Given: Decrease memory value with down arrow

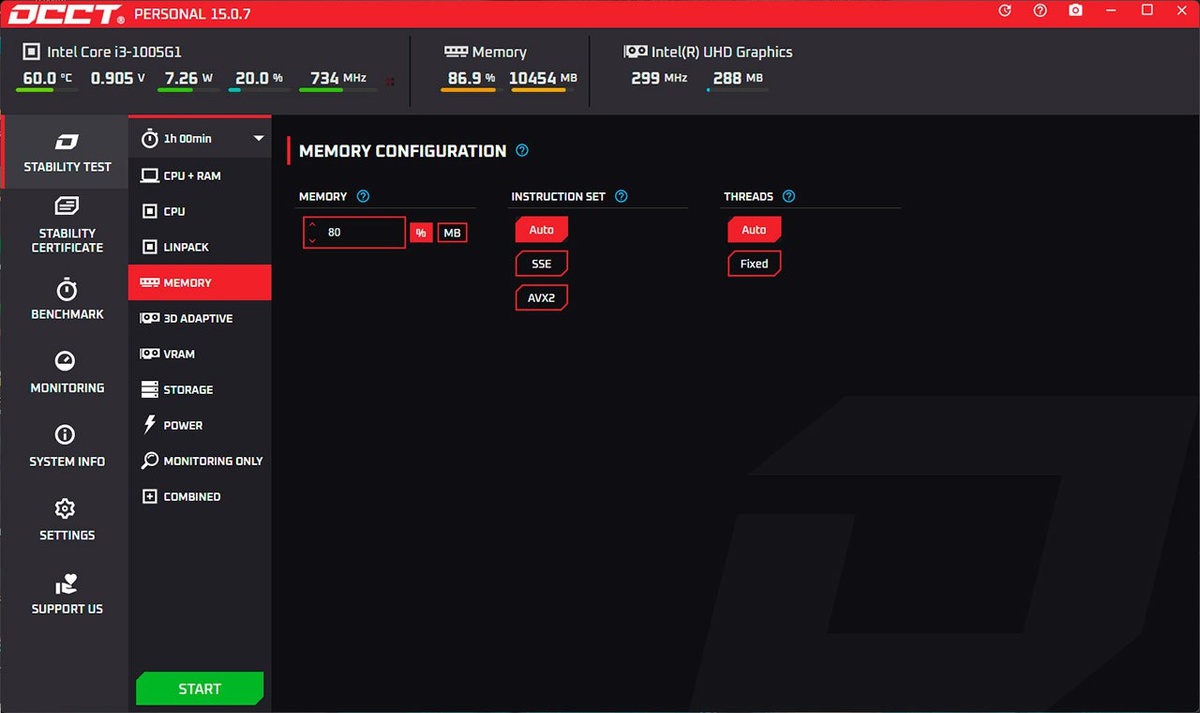Looking at the screenshot, I should click(312, 240).
